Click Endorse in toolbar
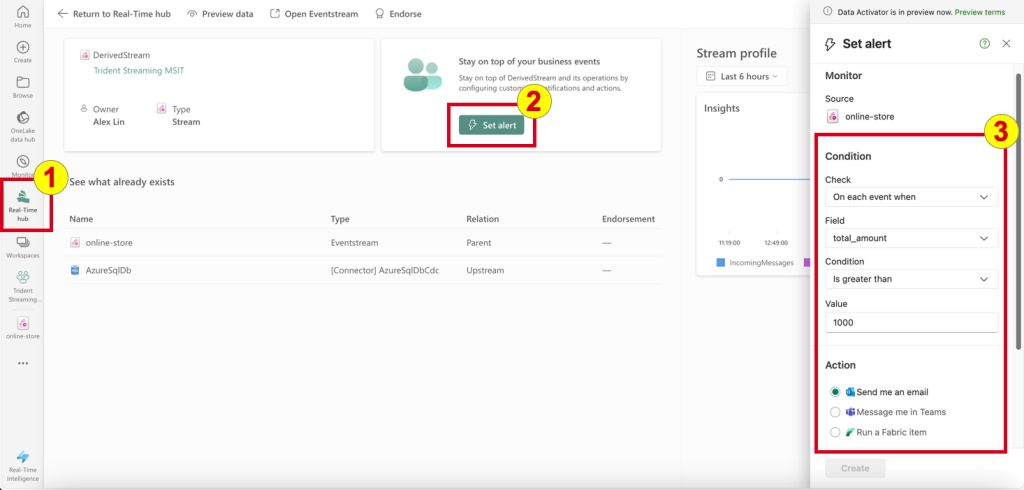 pos(398,14)
